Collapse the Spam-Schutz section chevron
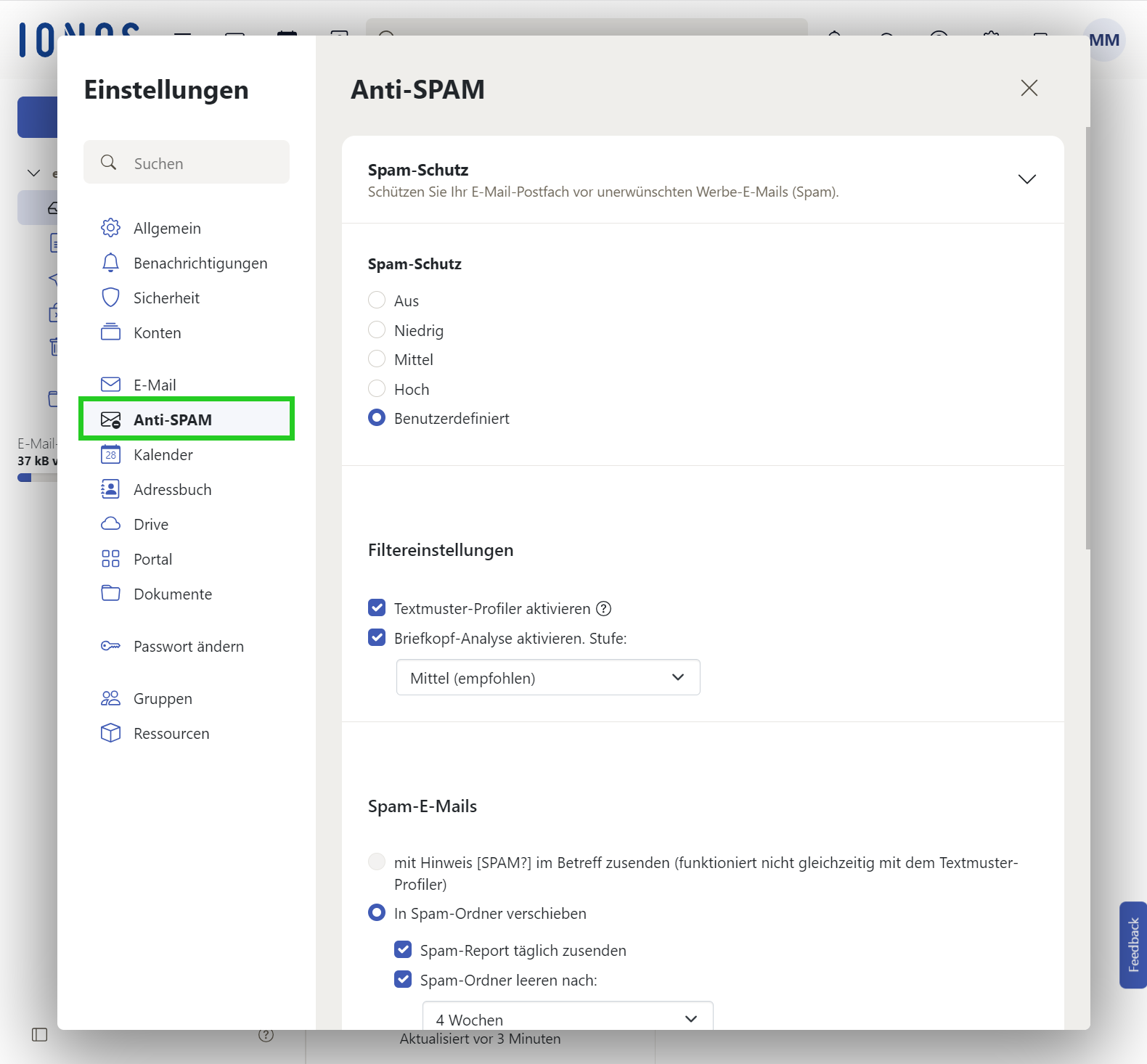The width and height of the screenshot is (1147, 1064). 1026,179
